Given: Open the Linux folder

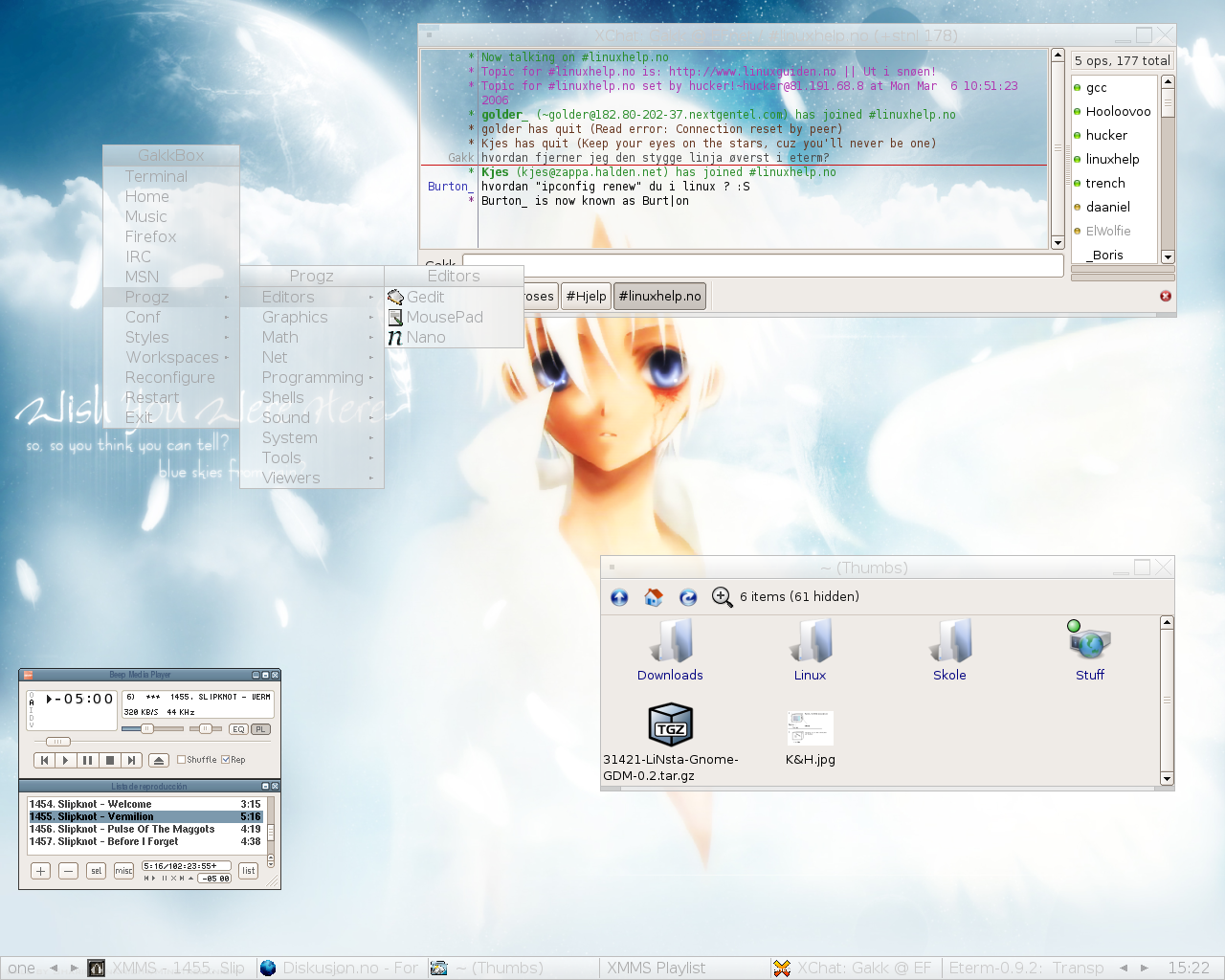Looking at the screenshot, I should (810, 650).
